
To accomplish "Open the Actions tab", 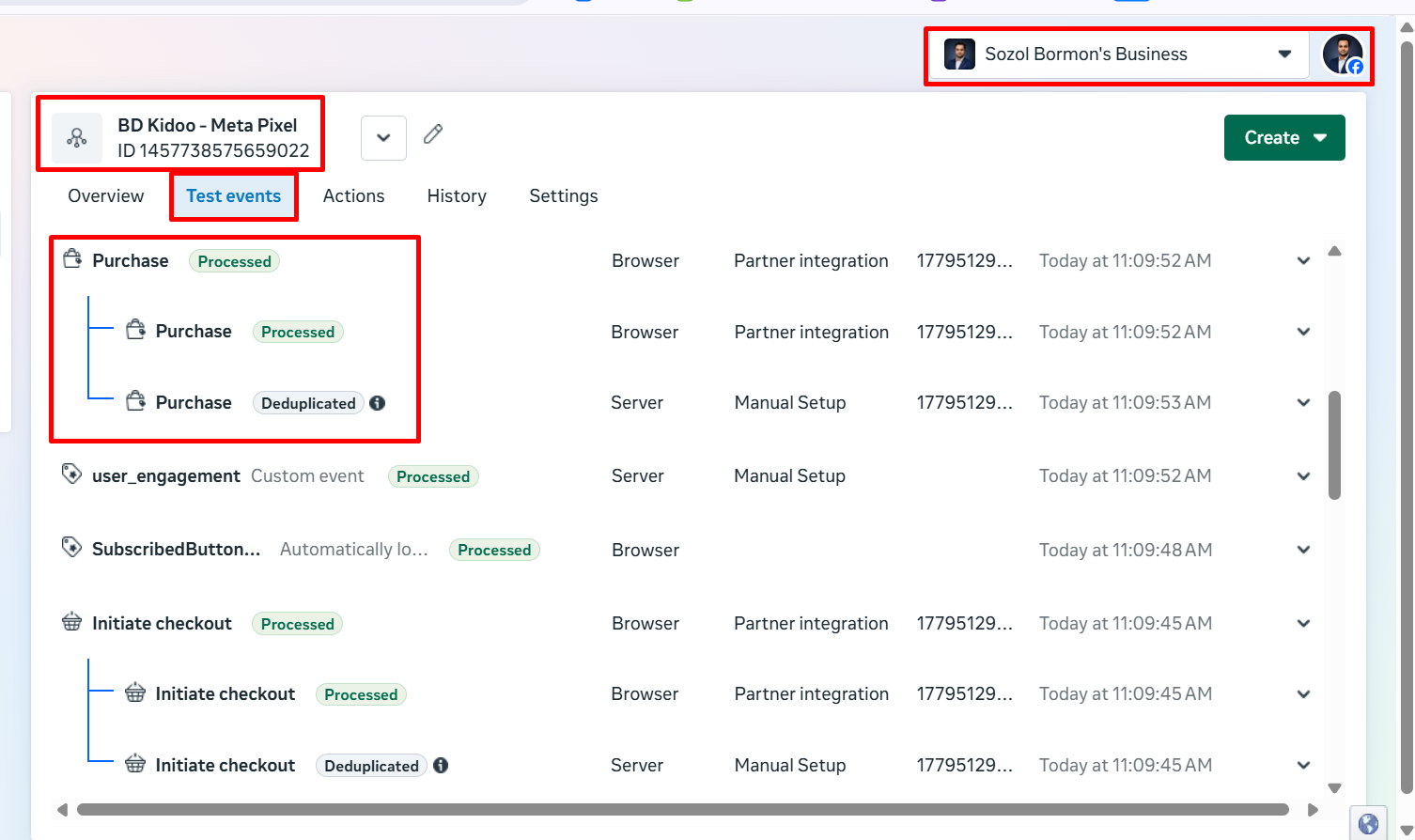I will (x=353, y=195).
